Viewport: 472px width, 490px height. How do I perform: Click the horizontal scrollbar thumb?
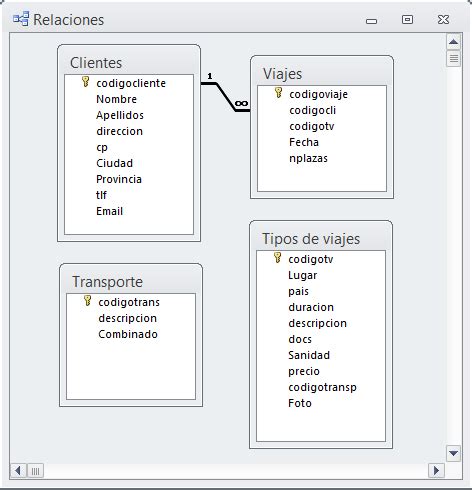coord(35,471)
